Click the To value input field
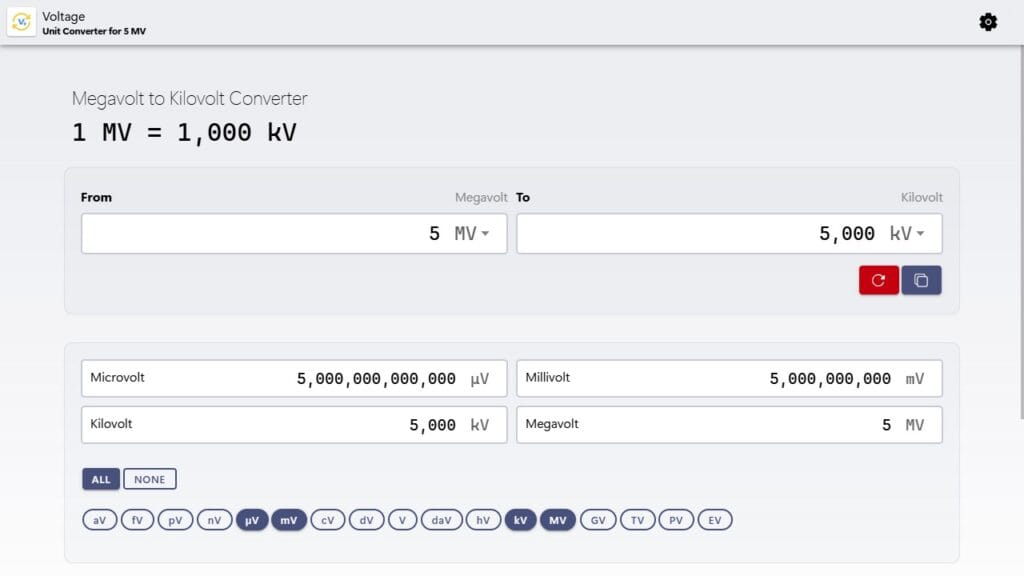 [x=729, y=233]
